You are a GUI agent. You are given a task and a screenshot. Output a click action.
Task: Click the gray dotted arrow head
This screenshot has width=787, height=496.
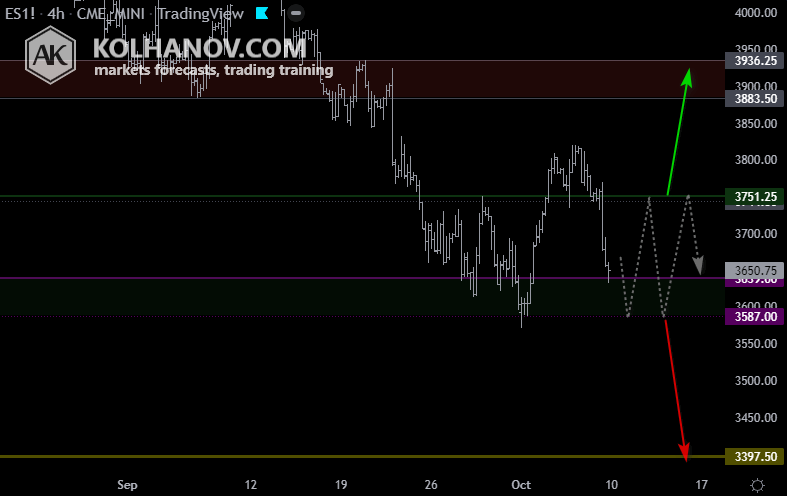[698, 265]
